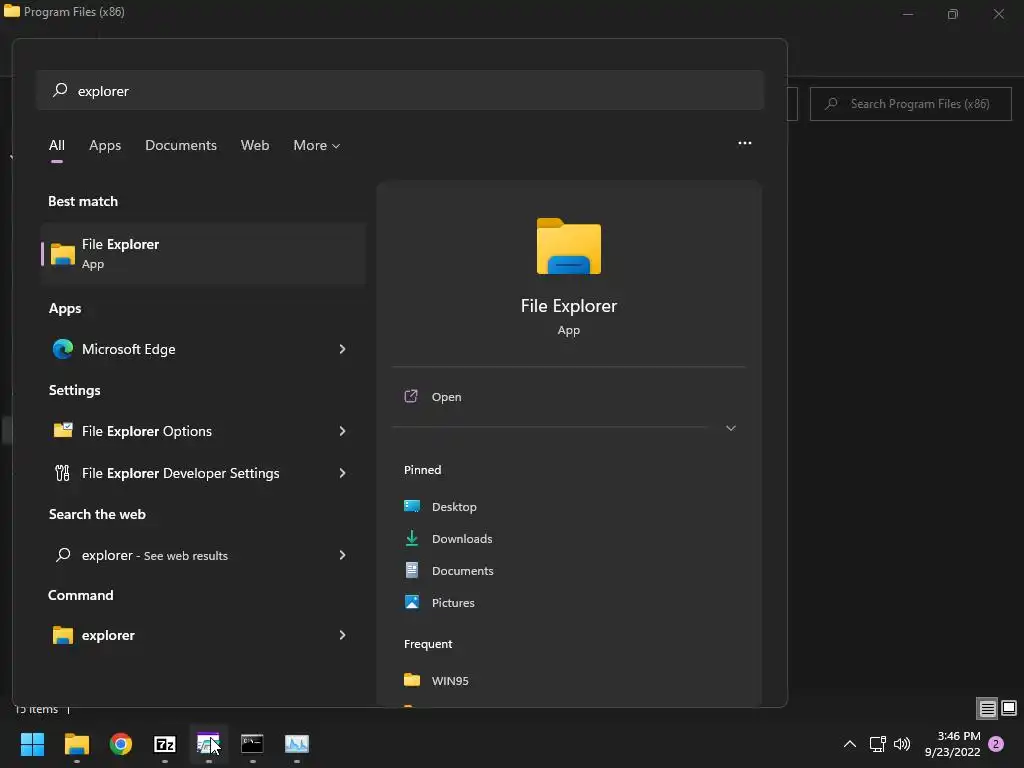Select the All search tab
Screen dimensions: 1024x768
57,146
